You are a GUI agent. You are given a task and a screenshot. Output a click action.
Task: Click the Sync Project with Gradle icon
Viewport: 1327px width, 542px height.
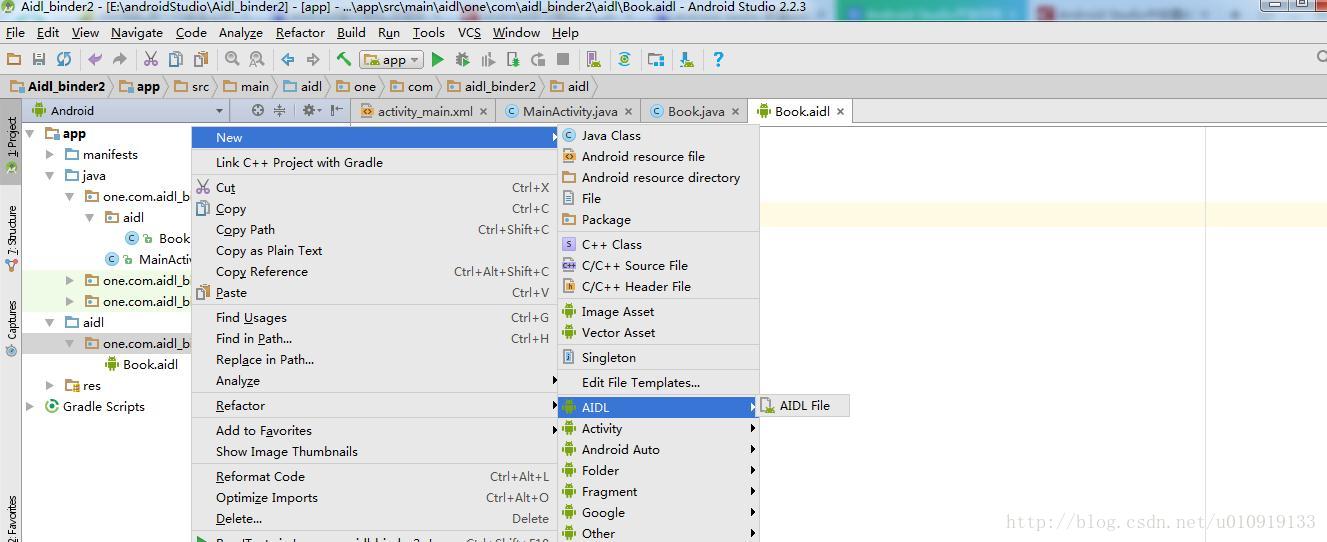pyautogui.click(x=625, y=60)
